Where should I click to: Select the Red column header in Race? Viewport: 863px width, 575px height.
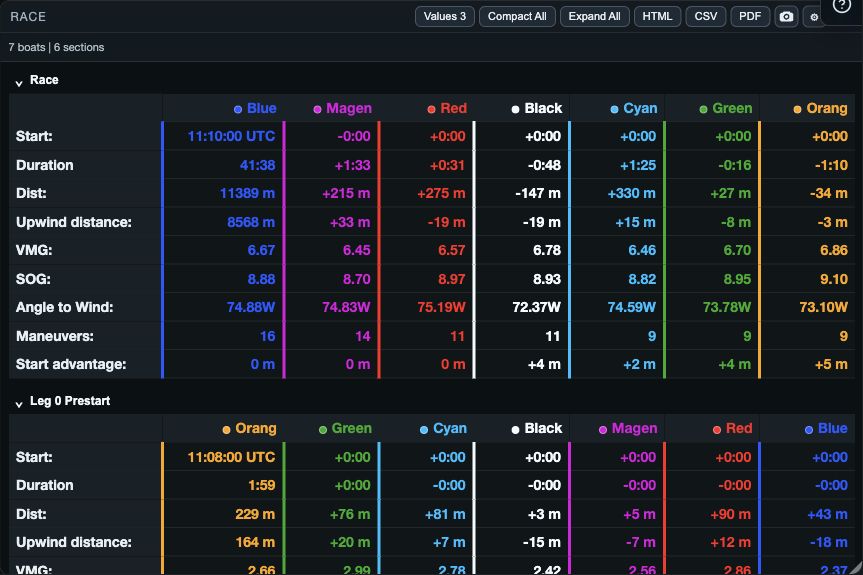pyautogui.click(x=447, y=108)
